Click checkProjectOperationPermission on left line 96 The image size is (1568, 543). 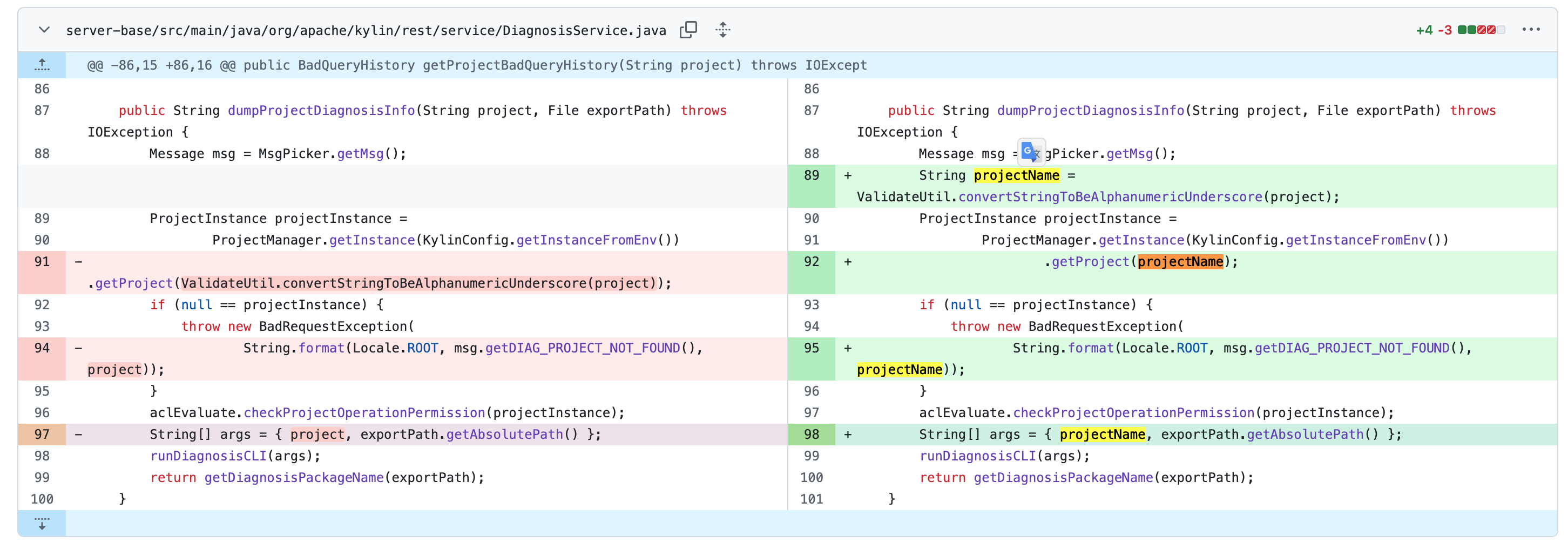click(x=364, y=413)
